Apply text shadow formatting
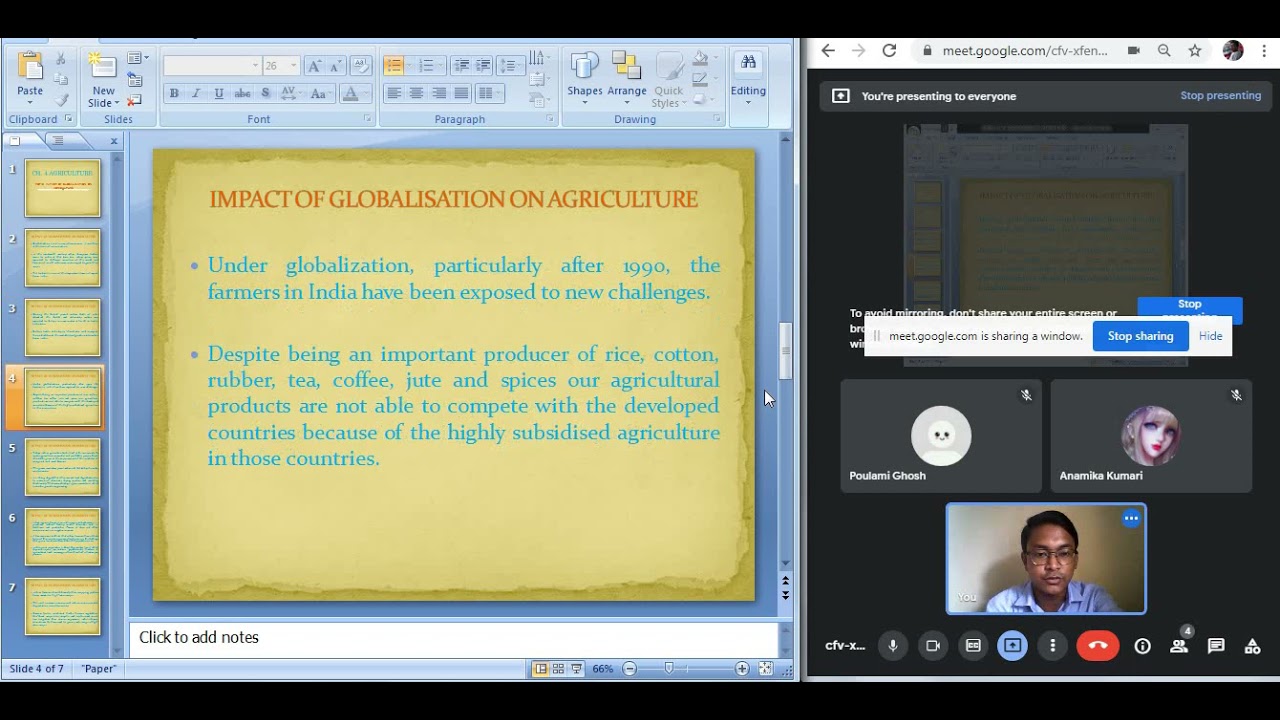The image size is (1280, 720). coord(265,93)
